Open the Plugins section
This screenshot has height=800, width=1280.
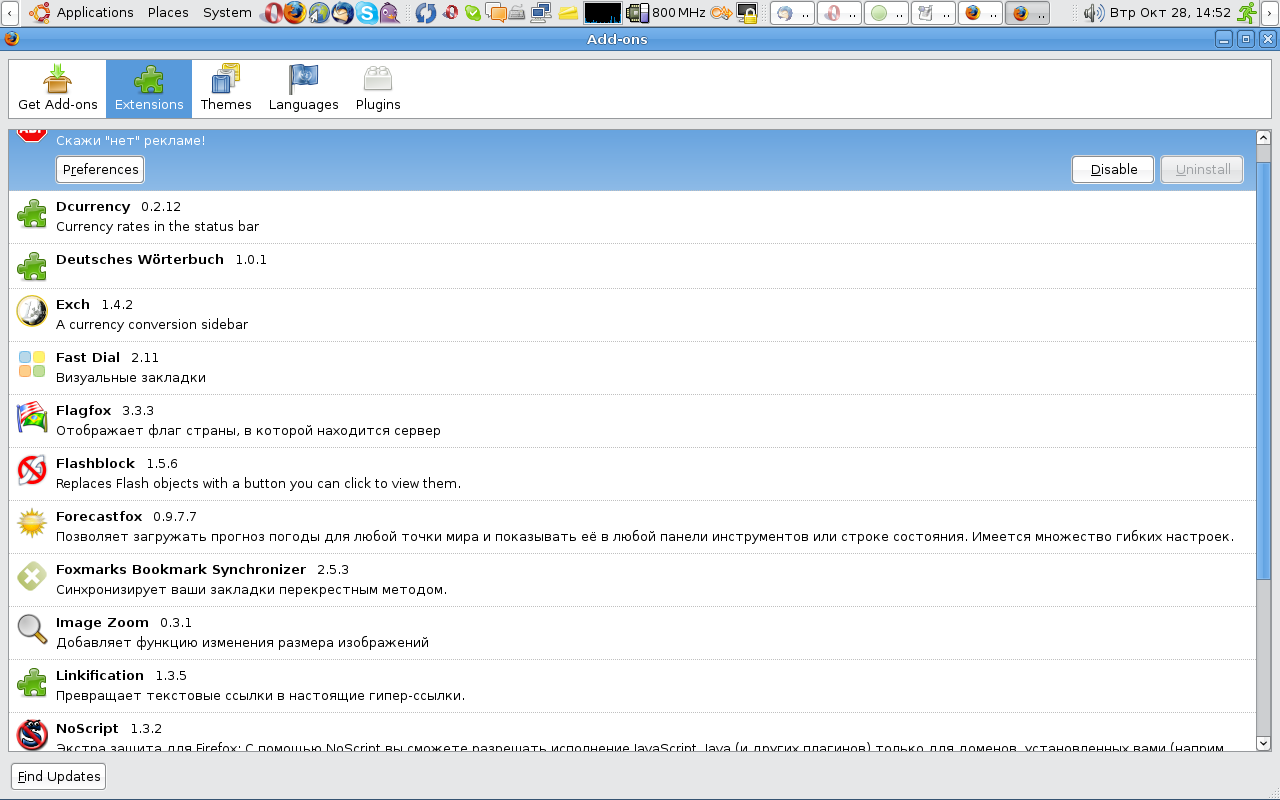coord(378,89)
